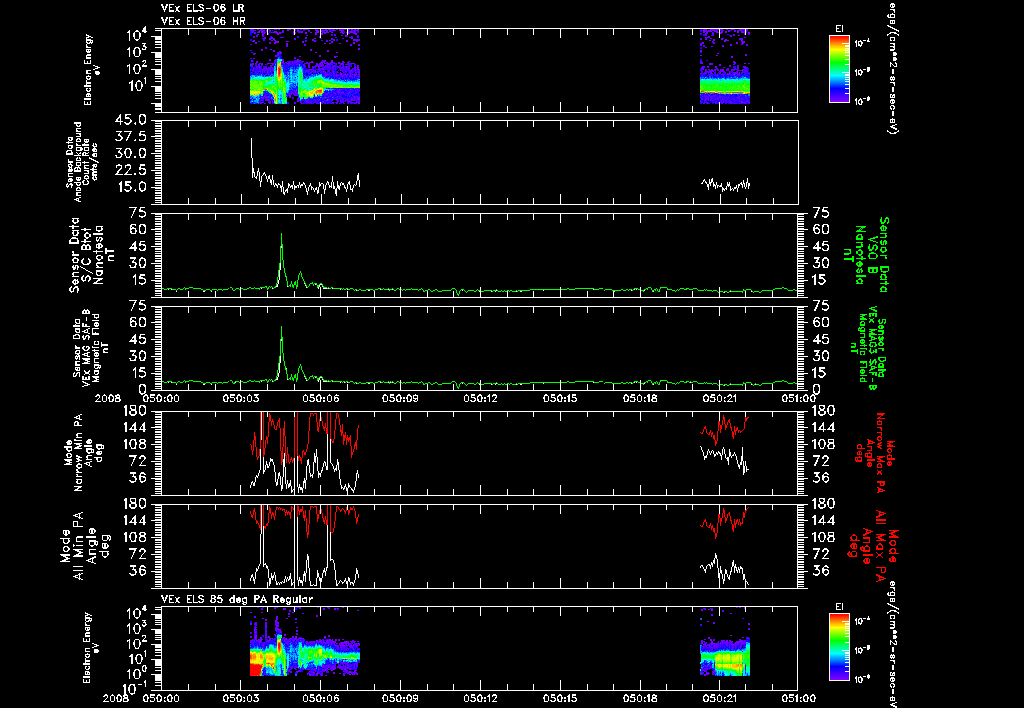
Task: Click the 37.5 tick on count rate axis
Action: click(x=131, y=137)
